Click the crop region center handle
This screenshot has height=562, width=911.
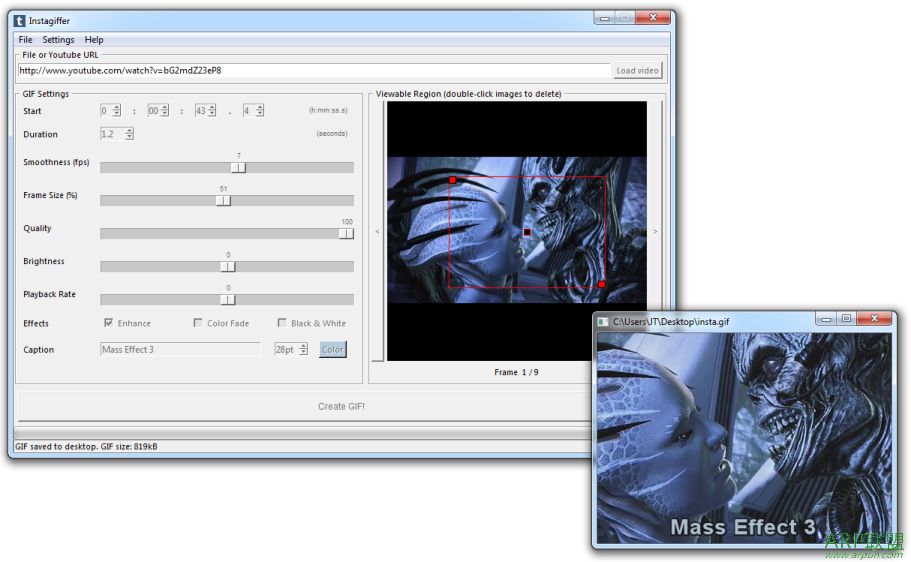(x=527, y=232)
